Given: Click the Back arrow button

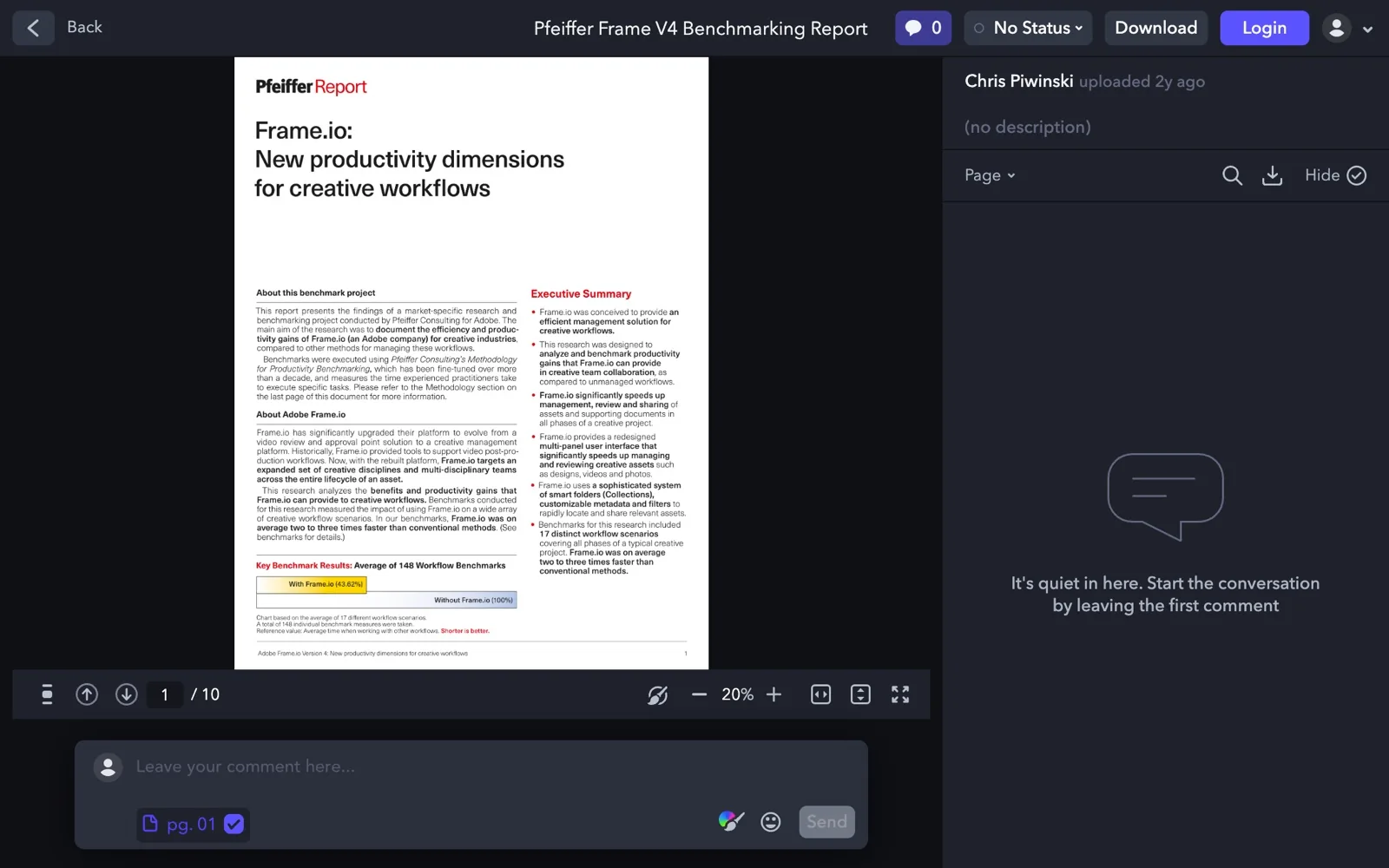Looking at the screenshot, I should point(33,28).
